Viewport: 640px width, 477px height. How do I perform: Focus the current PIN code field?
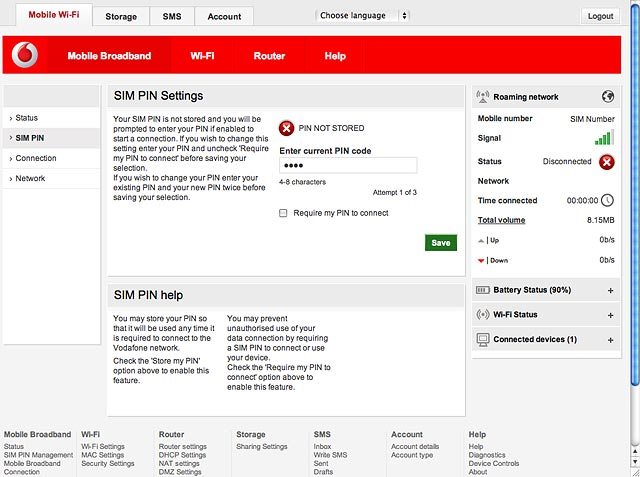(x=348, y=165)
